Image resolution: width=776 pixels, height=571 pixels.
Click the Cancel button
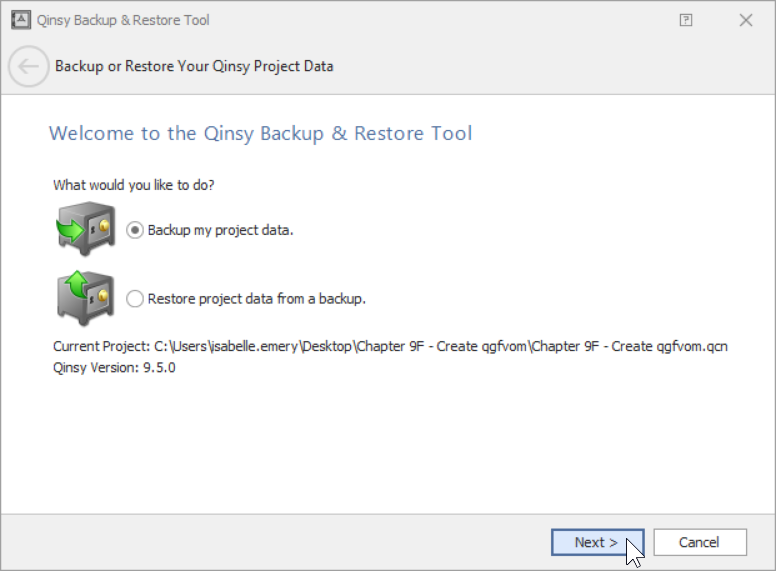click(x=699, y=542)
